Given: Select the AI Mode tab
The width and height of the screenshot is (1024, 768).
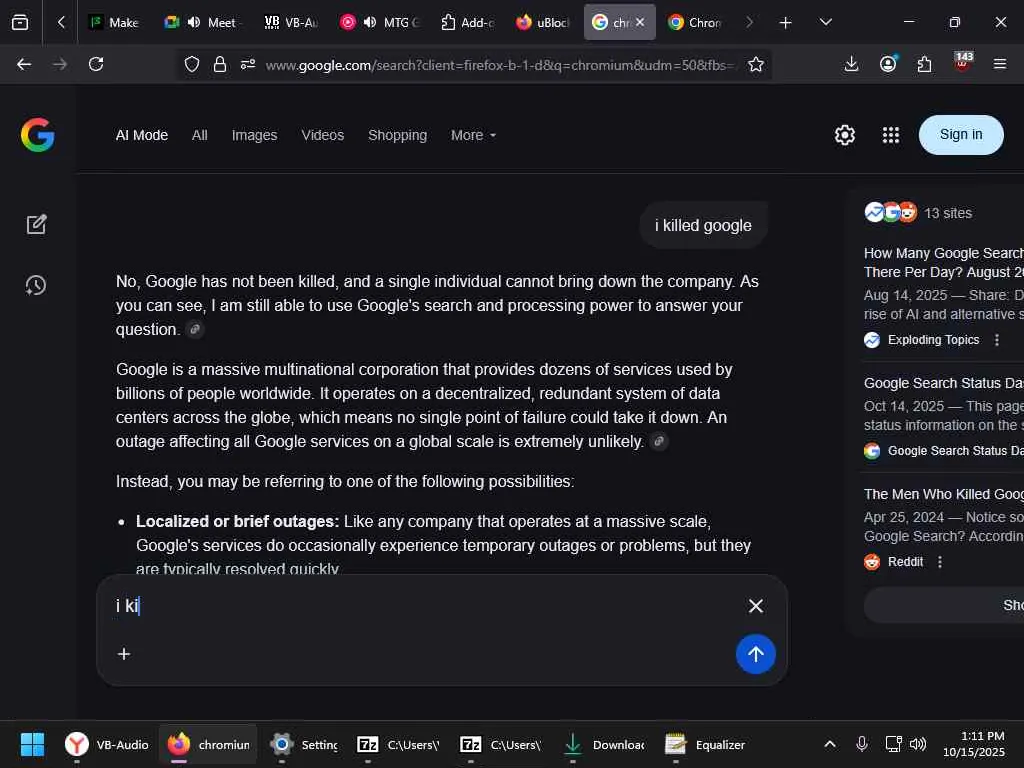Looking at the screenshot, I should (x=142, y=135).
